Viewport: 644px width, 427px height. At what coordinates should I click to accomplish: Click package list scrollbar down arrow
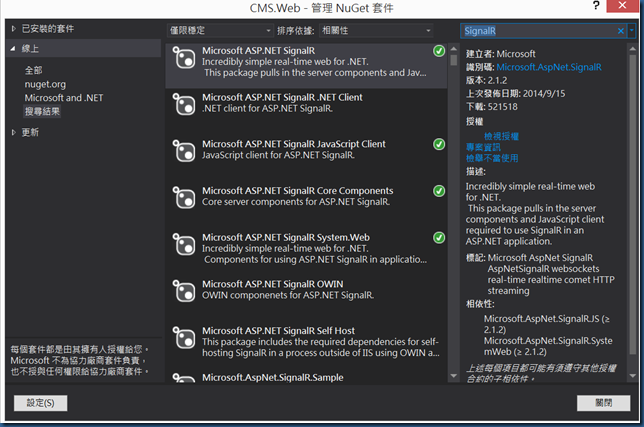[x=453, y=376]
